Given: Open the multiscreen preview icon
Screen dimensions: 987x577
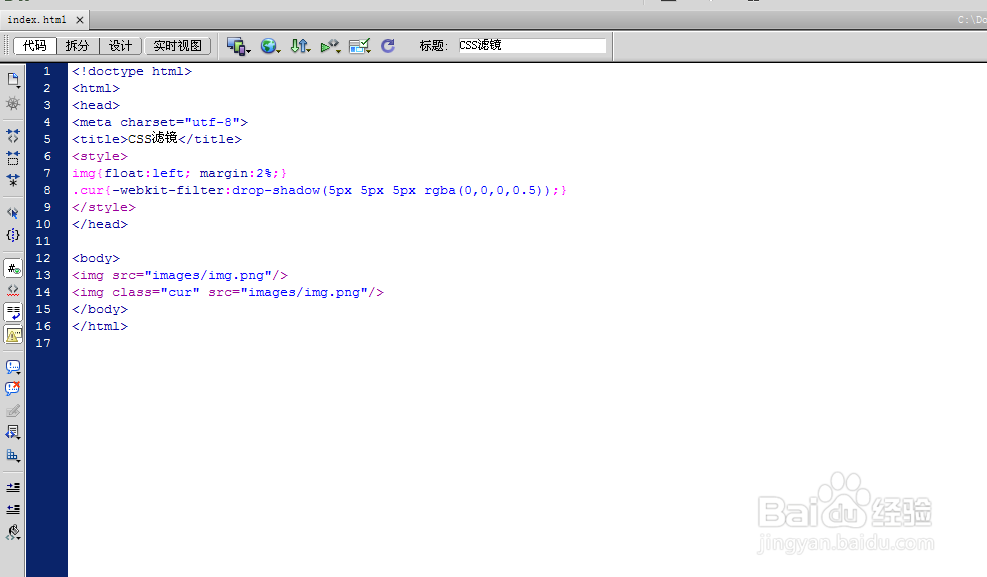Looking at the screenshot, I should [x=235, y=45].
